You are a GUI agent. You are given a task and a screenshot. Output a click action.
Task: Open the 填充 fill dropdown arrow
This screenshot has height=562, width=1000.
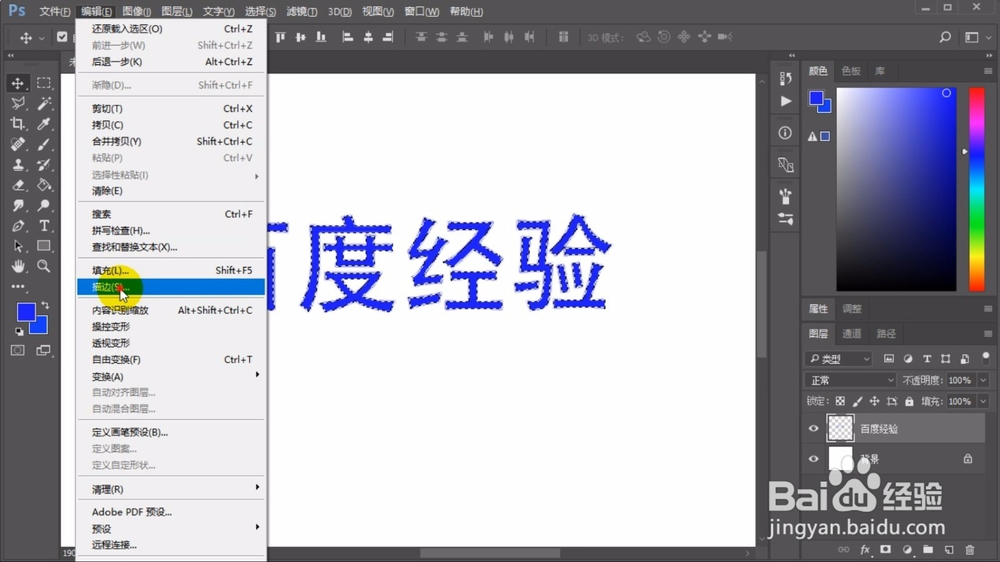coord(983,401)
